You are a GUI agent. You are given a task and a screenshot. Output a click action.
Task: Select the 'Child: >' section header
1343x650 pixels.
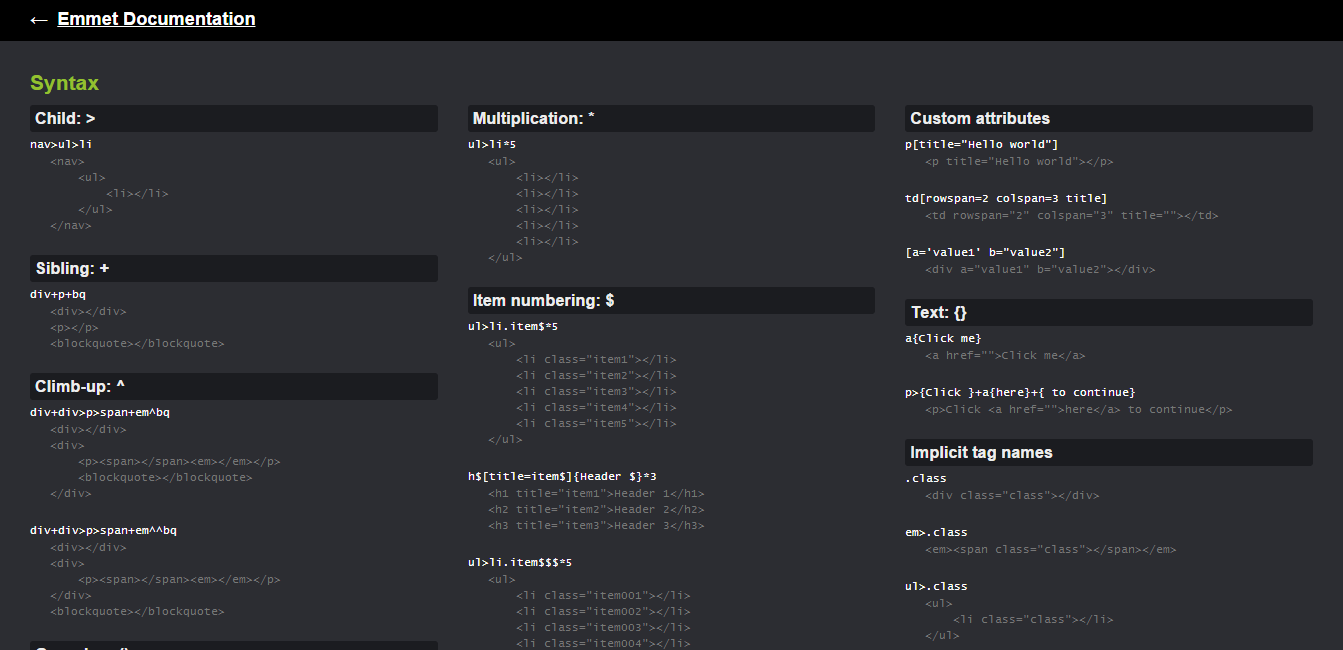click(234, 118)
